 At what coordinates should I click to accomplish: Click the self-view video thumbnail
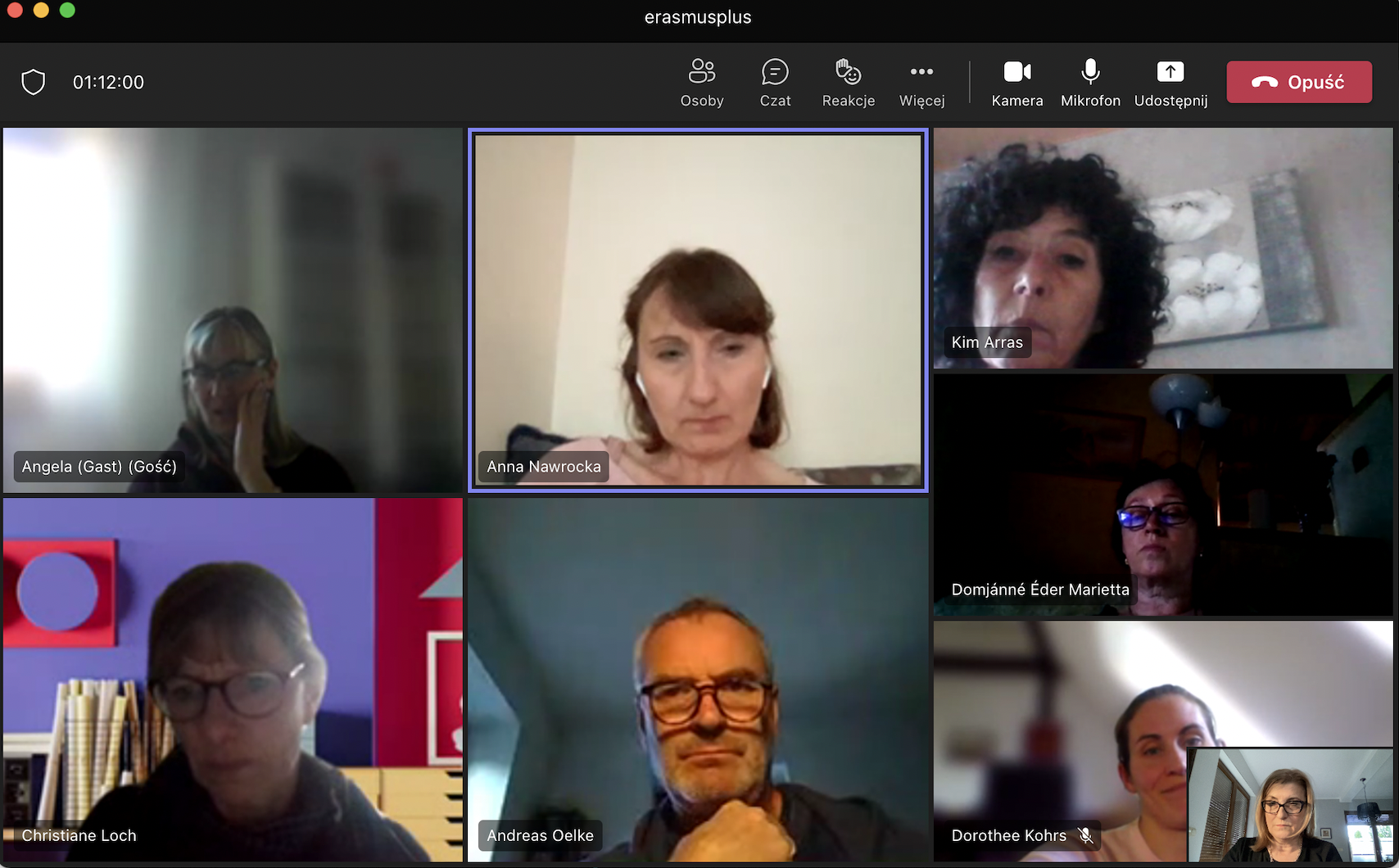point(1290,805)
